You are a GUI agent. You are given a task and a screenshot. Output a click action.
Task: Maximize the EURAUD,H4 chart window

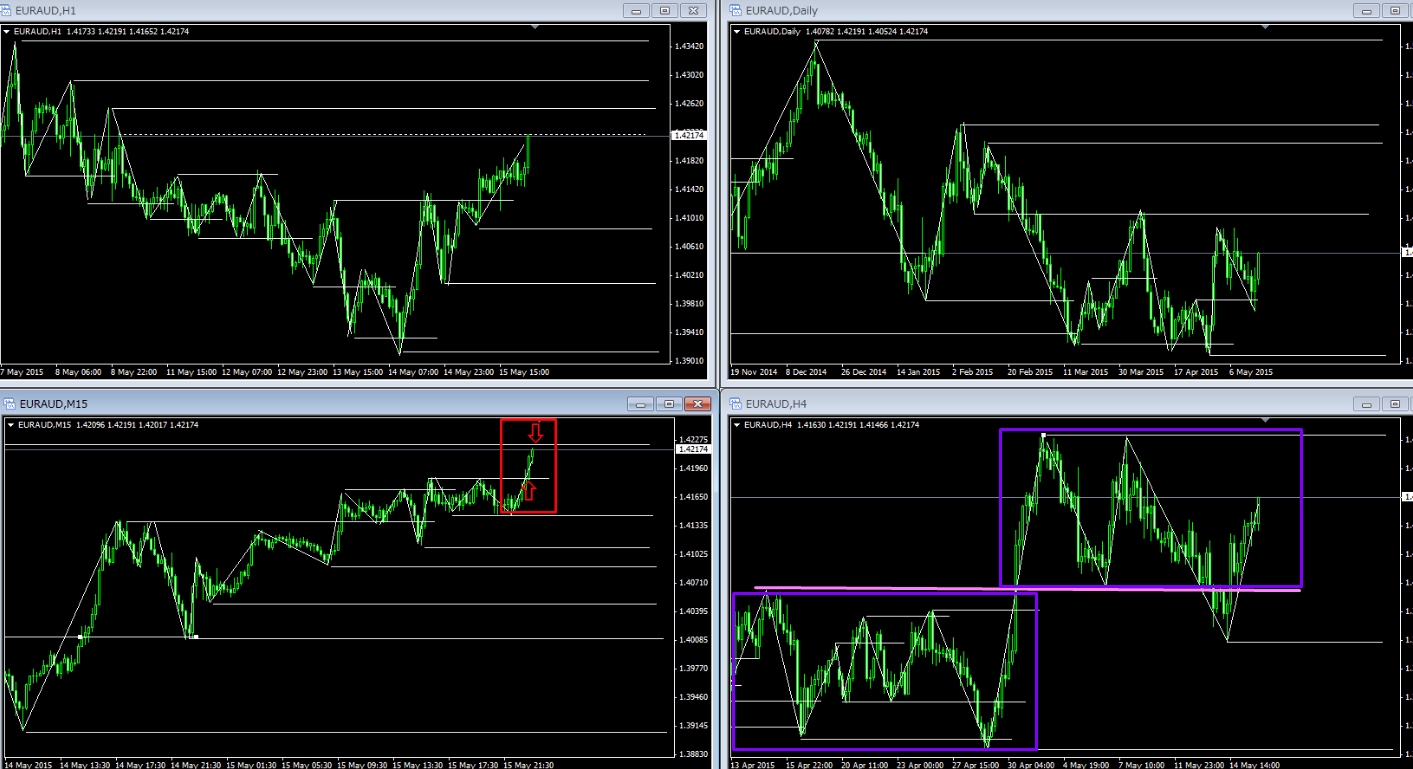click(x=1394, y=403)
